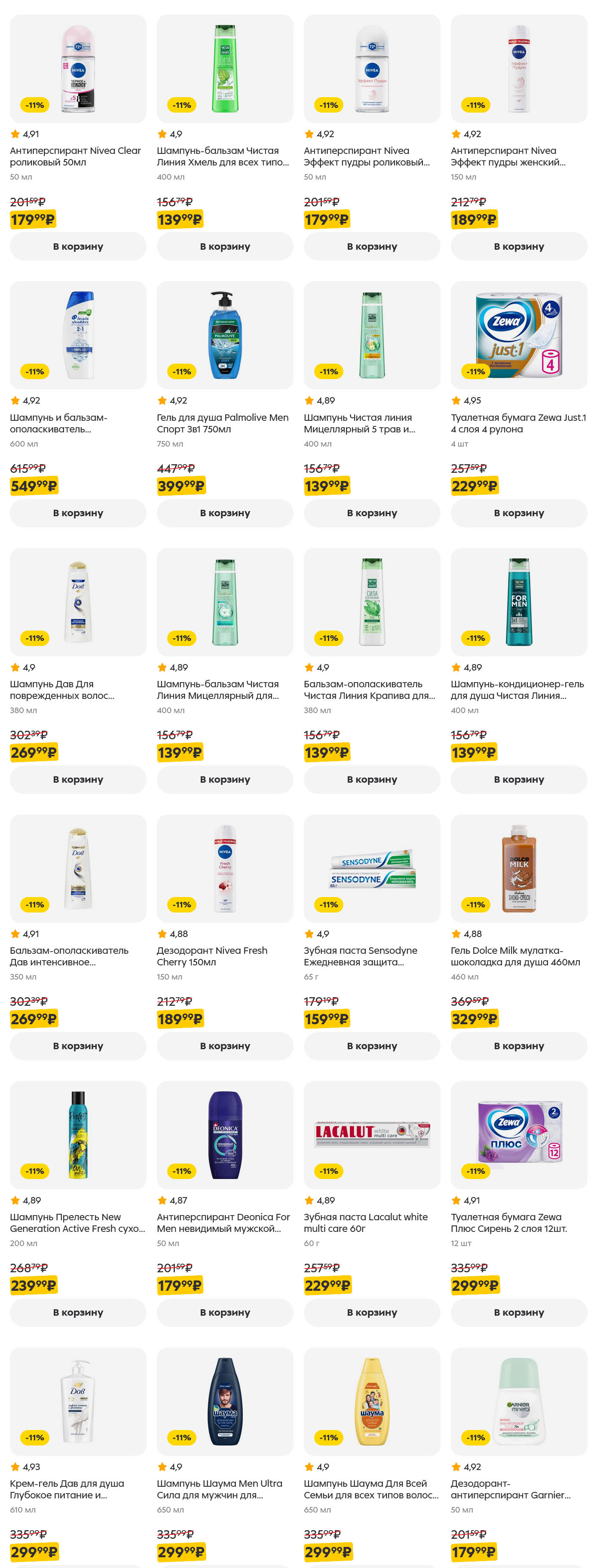The image size is (597, 1568).
Task: Click -11% badge on Dolce Milk gel
Action: (475, 904)
